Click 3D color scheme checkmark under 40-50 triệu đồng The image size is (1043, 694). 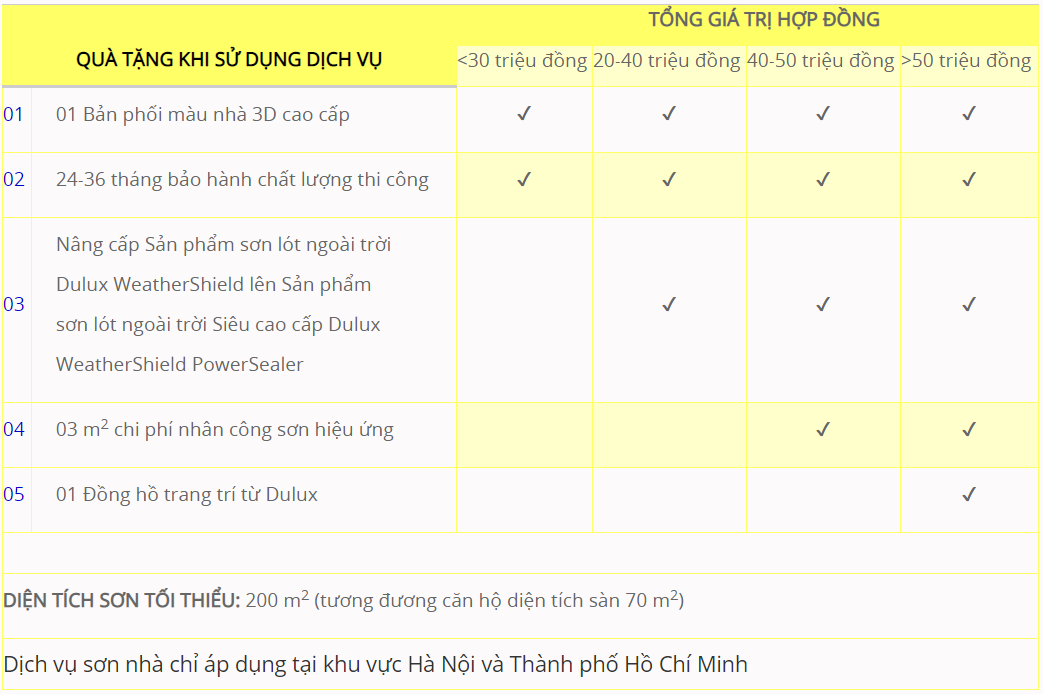pyautogui.click(x=822, y=114)
